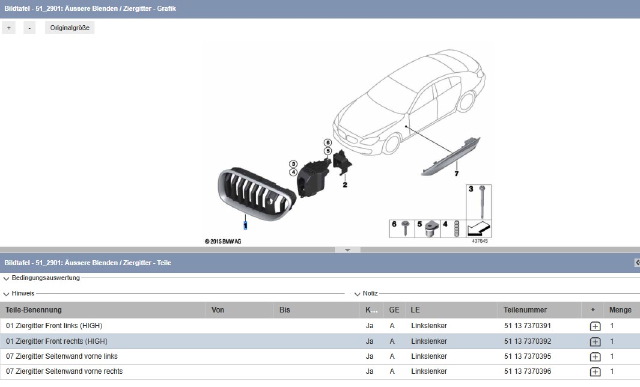Screen dimensions: 640x387
Task: Zoom in with the plus button
Action: 9,28
